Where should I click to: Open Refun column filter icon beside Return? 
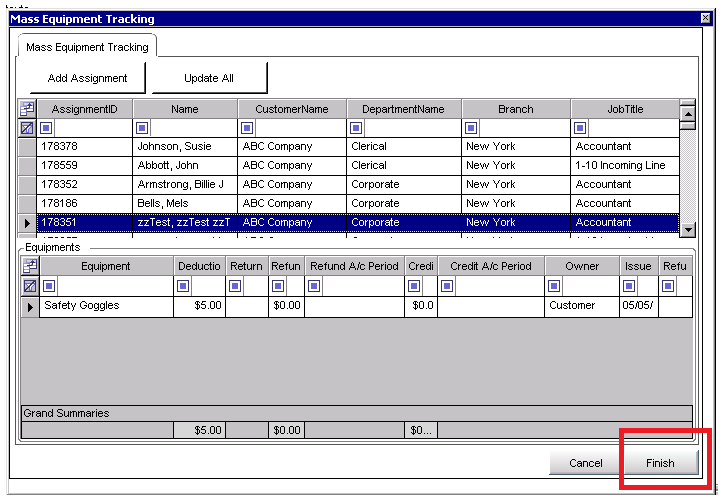tap(278, 286)
